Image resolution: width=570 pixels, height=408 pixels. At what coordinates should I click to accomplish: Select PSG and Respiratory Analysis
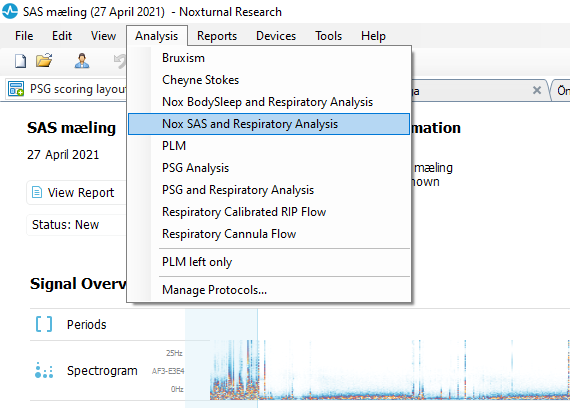click(x=269, y=190)
